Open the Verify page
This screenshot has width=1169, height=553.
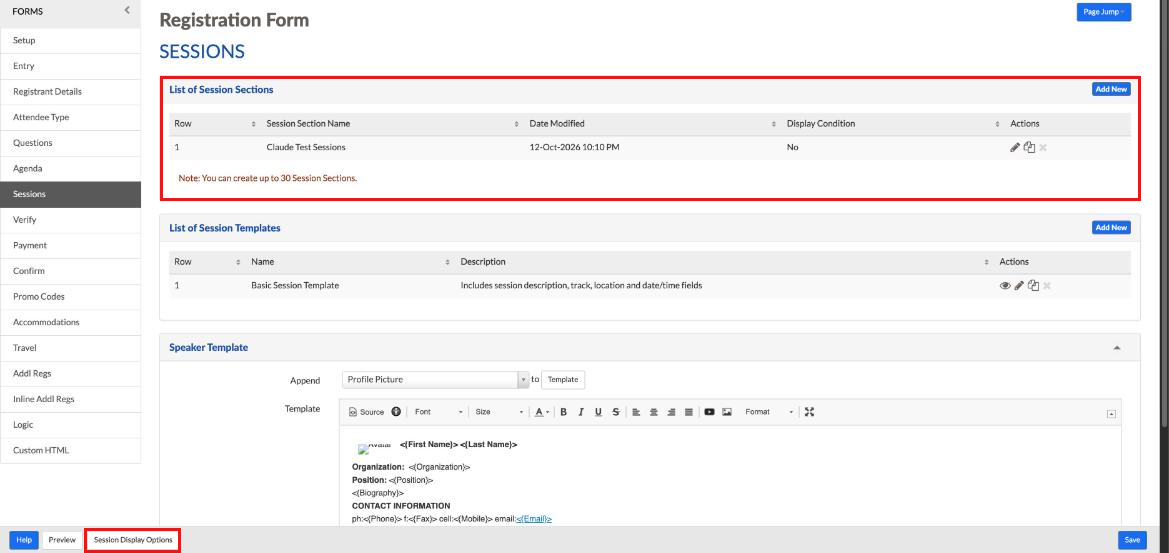(70, 220)
